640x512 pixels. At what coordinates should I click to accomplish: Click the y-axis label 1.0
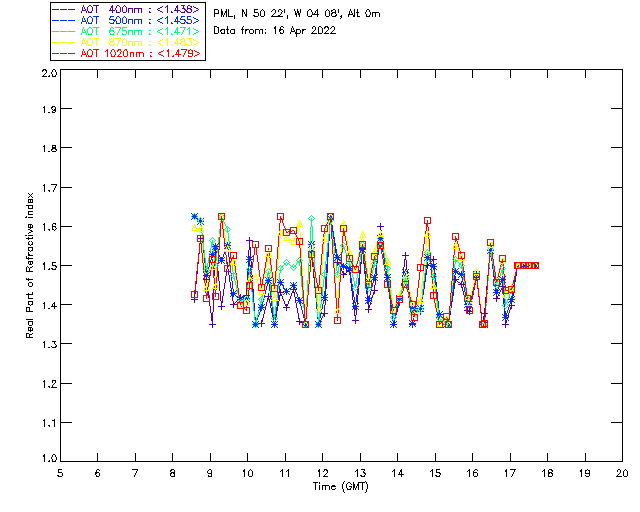49,458
